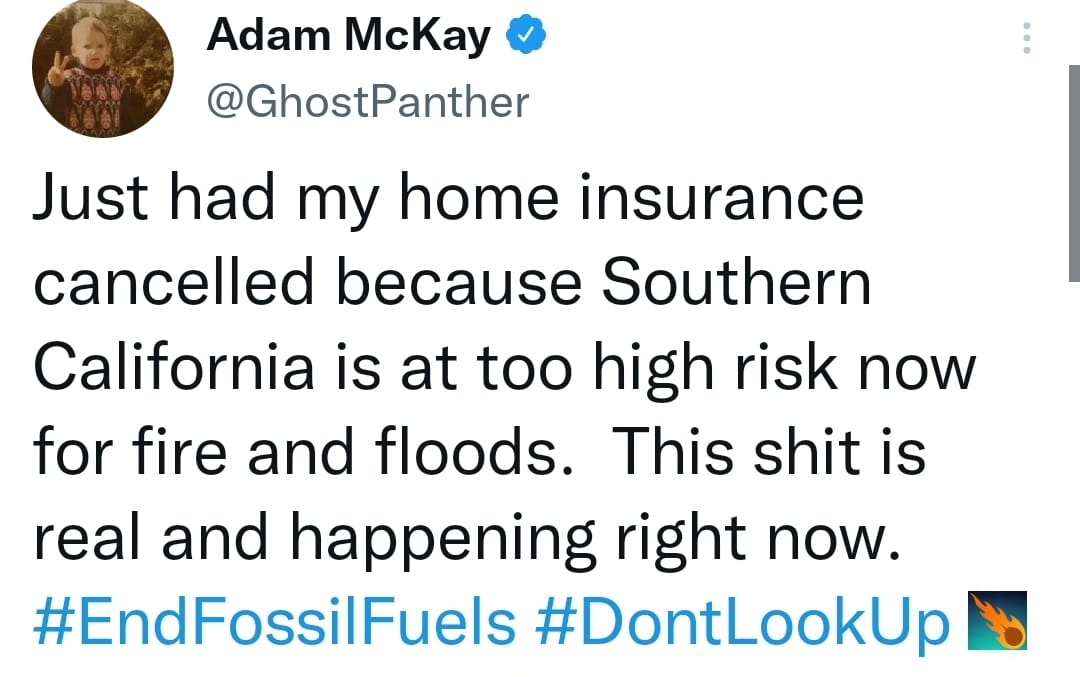1080x677 pixels.
Task: Click the comet emoji after #DontLookUp
Action: 996,620
